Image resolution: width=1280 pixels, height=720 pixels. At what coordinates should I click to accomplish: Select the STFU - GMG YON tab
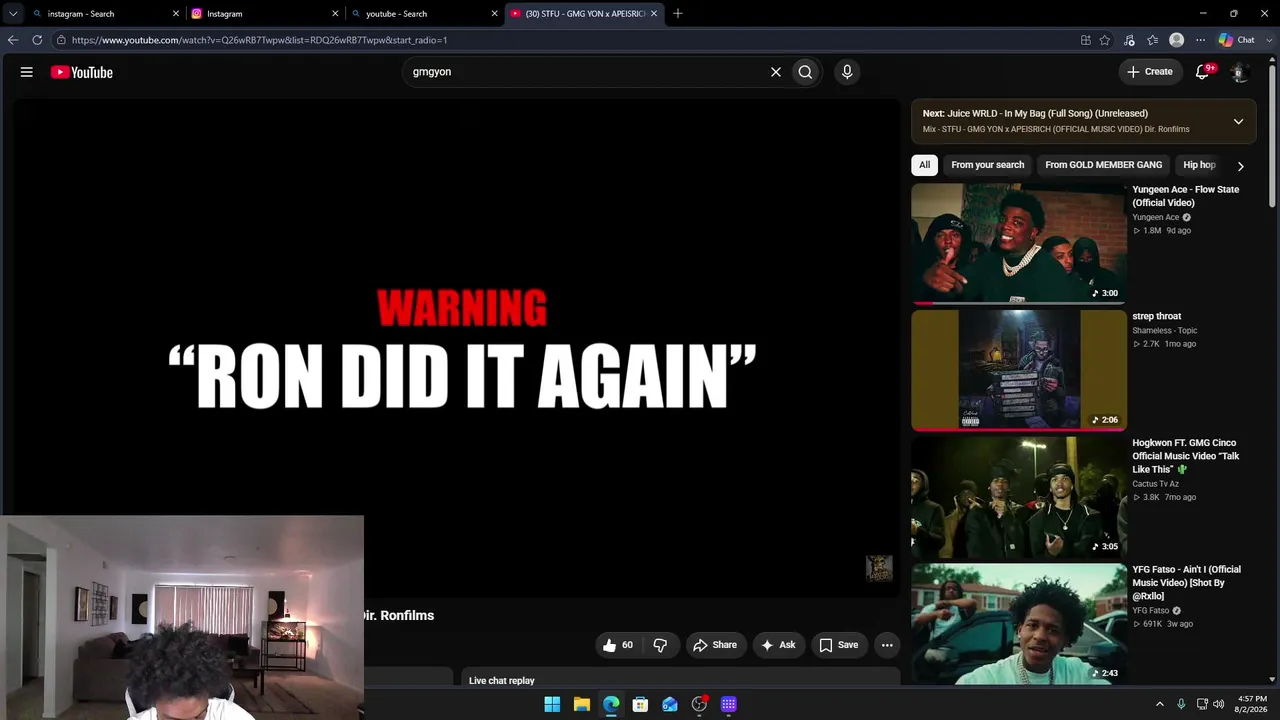585,14
